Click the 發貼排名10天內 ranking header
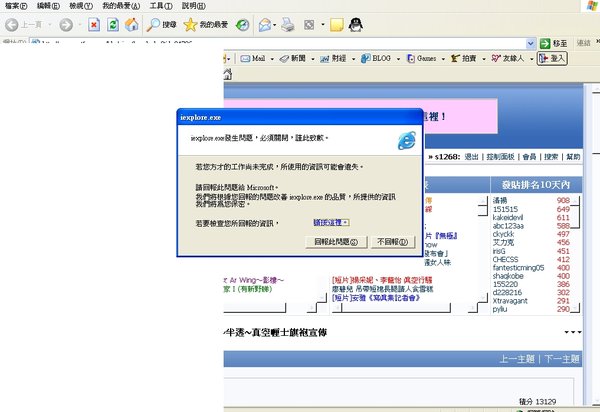 pyautogui.click(x=536, y=185)
